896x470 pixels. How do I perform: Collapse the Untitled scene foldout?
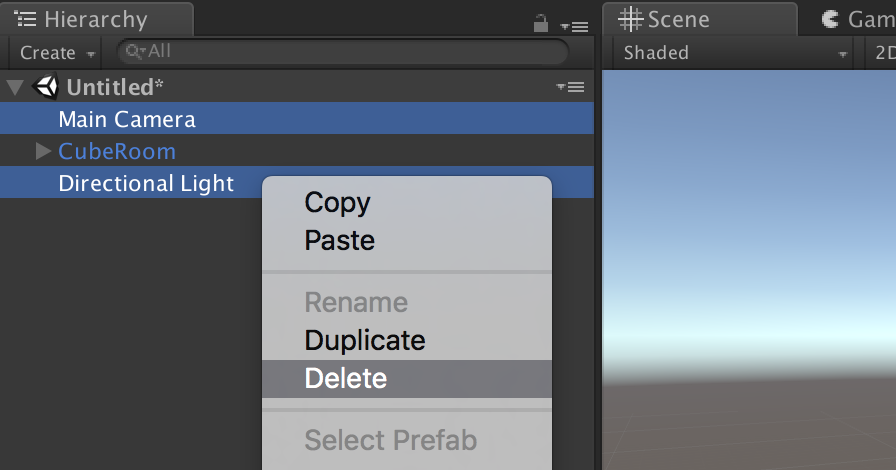[14, 87]
